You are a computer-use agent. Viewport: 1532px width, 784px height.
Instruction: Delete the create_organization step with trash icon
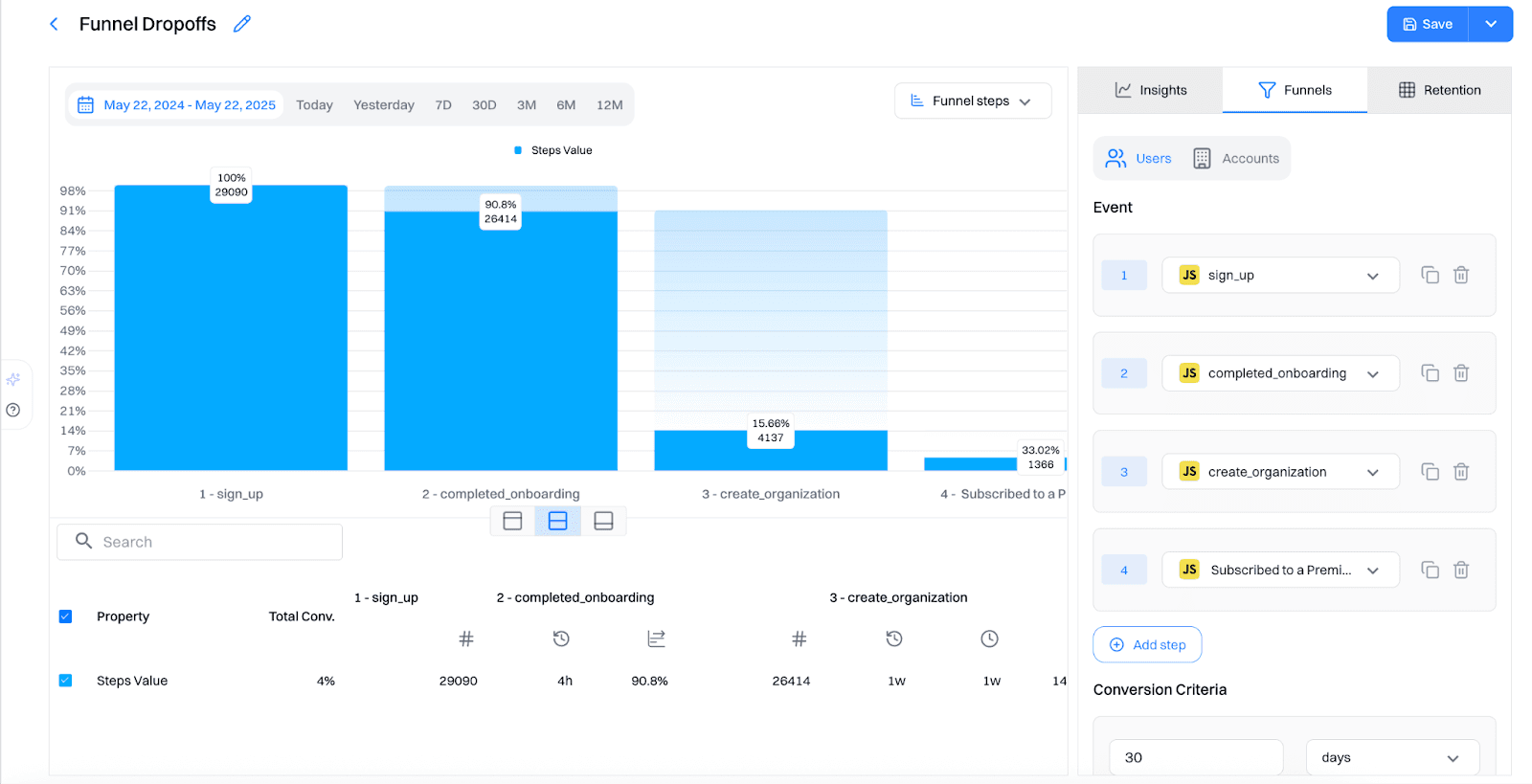[1461, 472]
